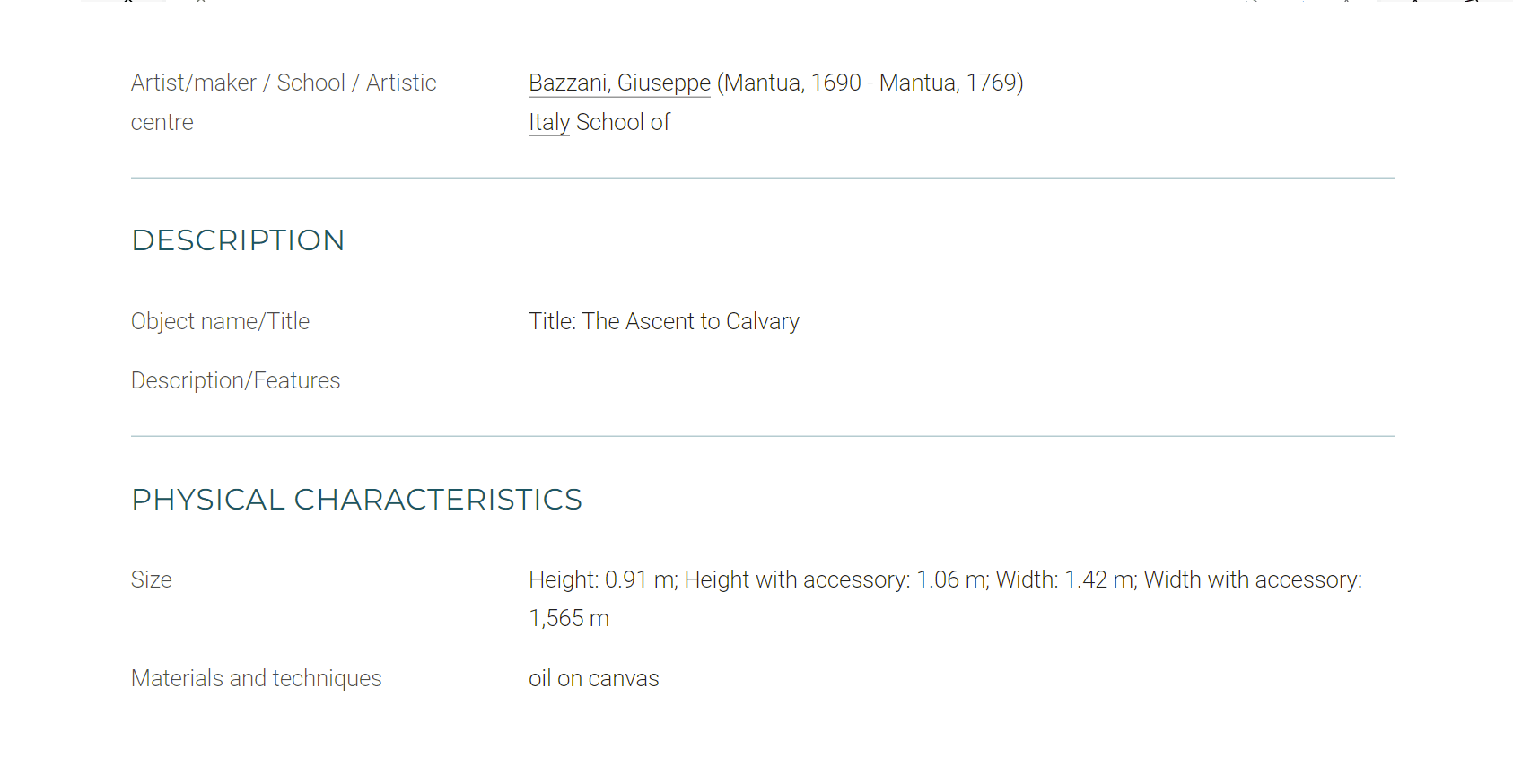Screen dimensions: 1513x784
Task: Click the 1,565 m width value
Action: [569, 618]
